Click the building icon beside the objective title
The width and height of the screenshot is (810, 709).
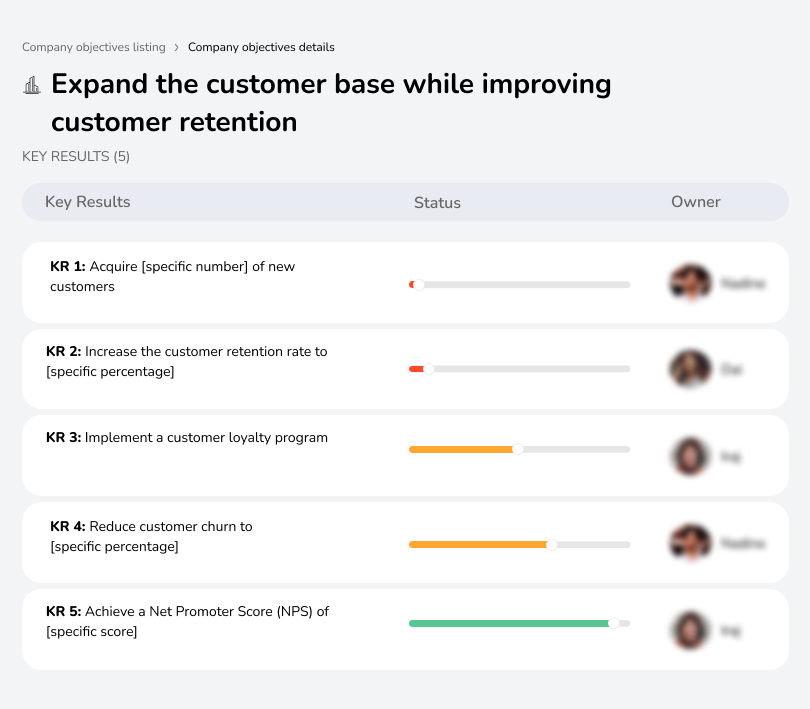coord(31,85)
